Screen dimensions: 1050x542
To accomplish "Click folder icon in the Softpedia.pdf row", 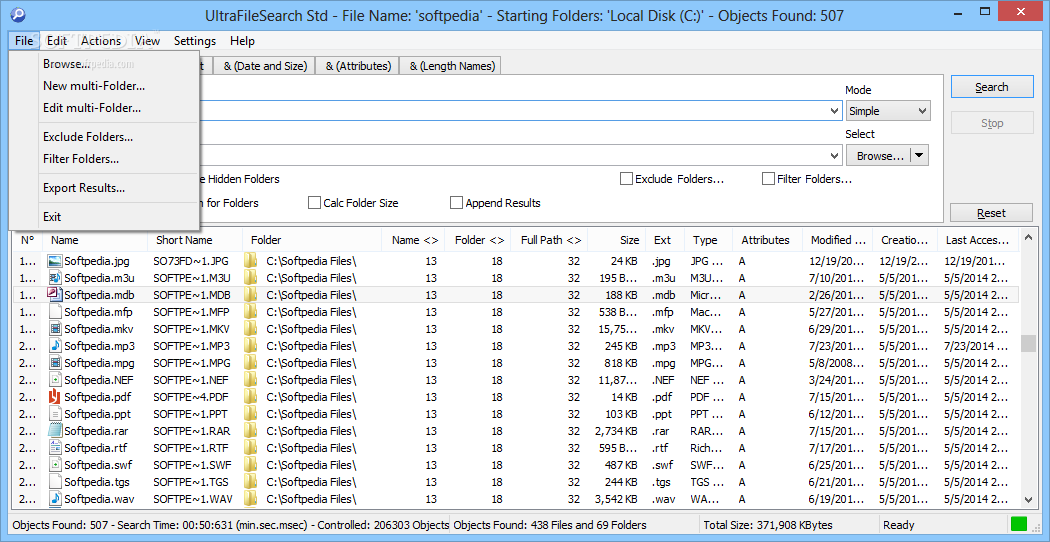I will coord(250,397).
